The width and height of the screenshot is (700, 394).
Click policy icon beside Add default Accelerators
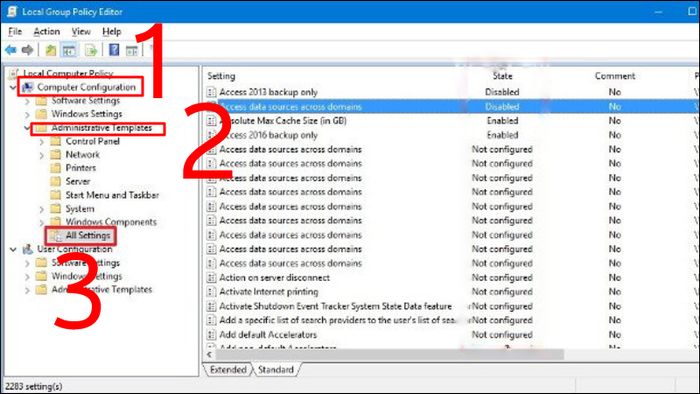point(211,335)
